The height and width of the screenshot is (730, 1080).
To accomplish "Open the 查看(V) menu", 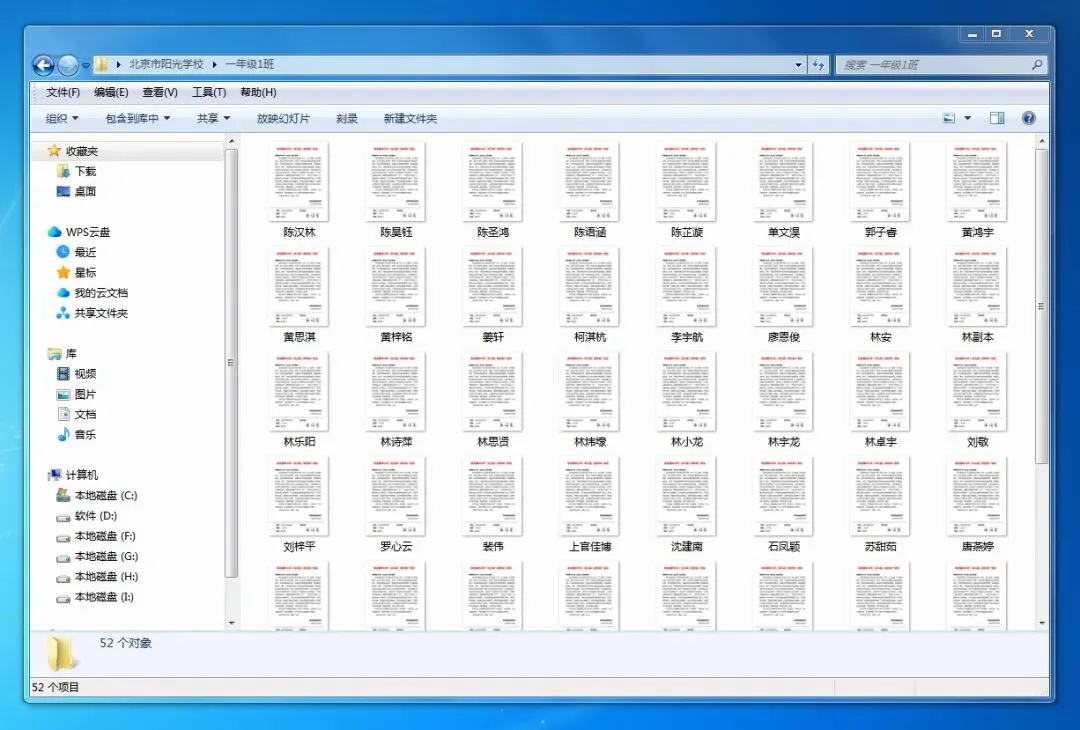I will pos(160,92).
